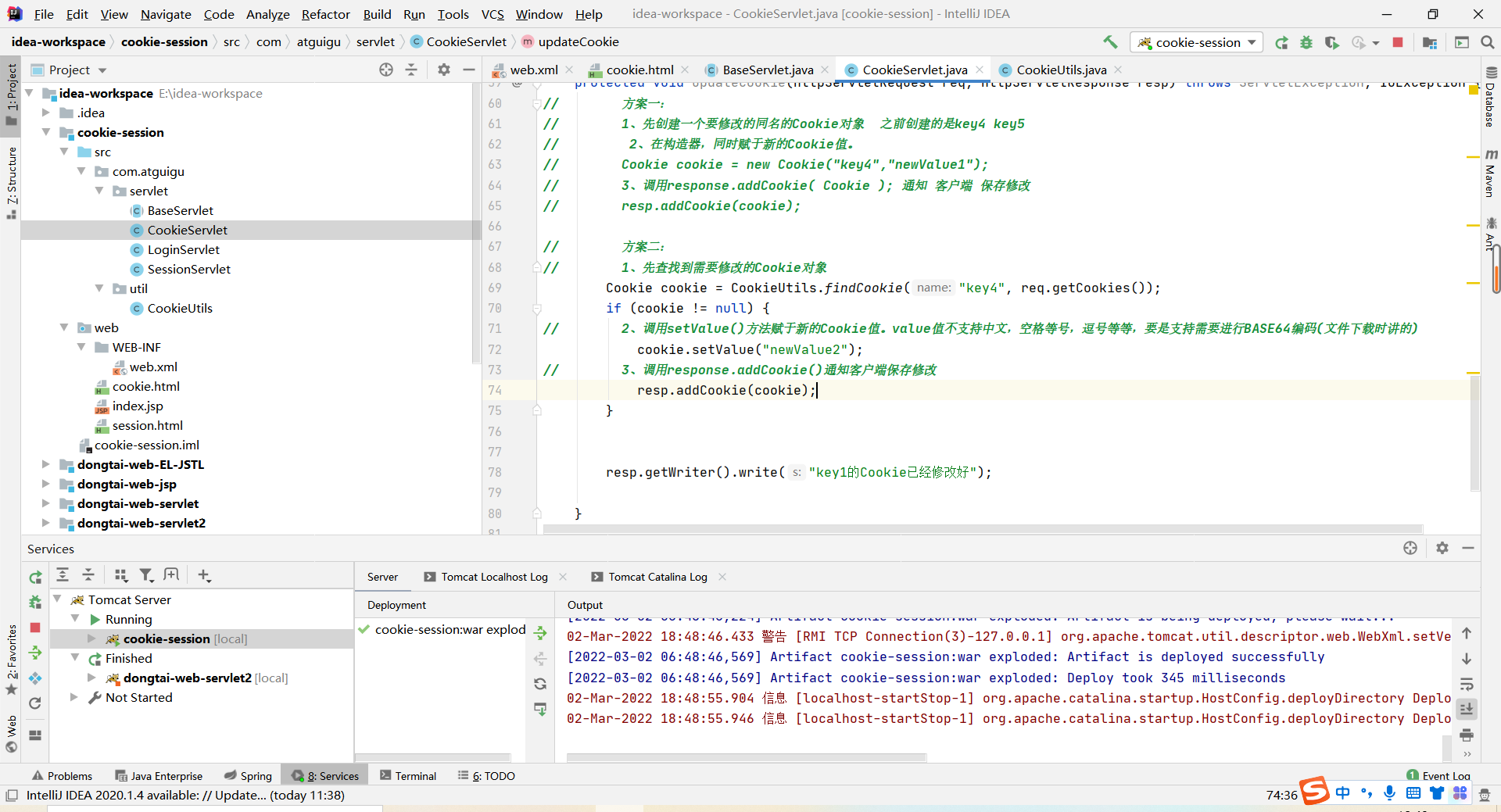The image size is (1501, 812).
Task: Expand the dongtai-web-jsp module
Action: (x=45, y=484)
